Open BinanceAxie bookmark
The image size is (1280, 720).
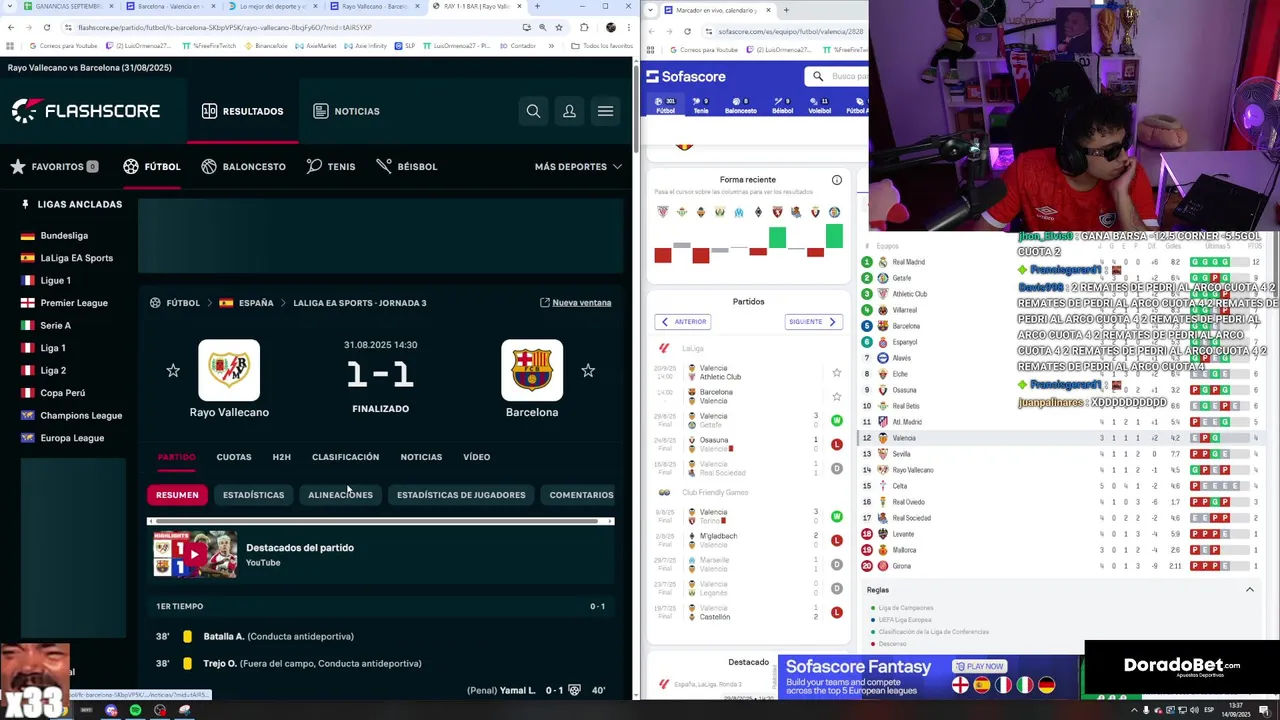[x=266, y=46]
